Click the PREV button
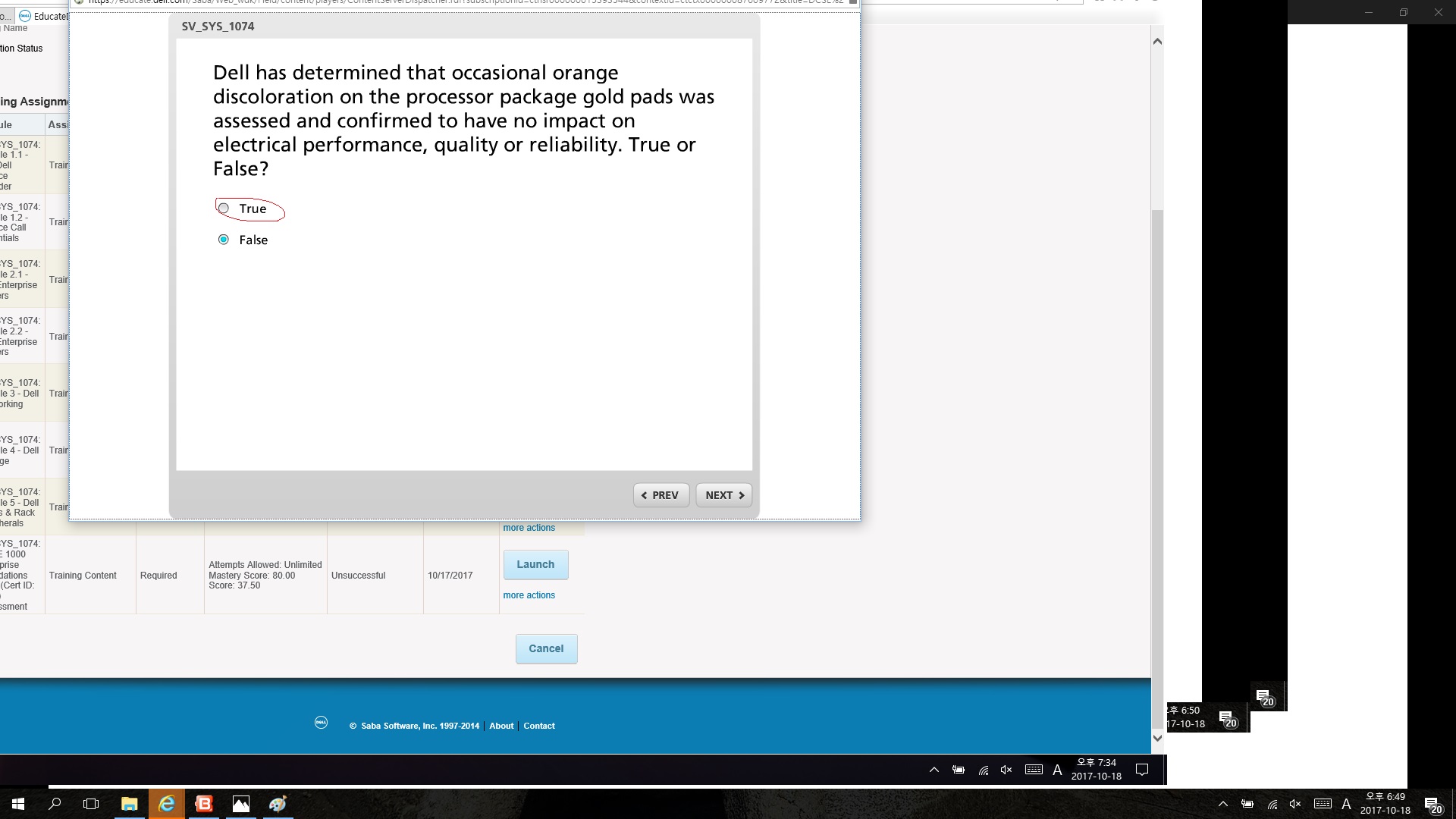 point(661,495)
